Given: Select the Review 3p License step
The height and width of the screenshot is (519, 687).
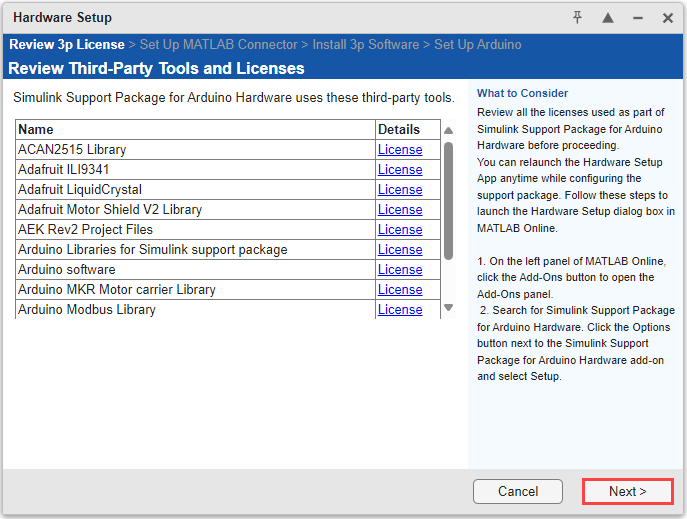Looking at the screenshot, I should coord(66,45).
